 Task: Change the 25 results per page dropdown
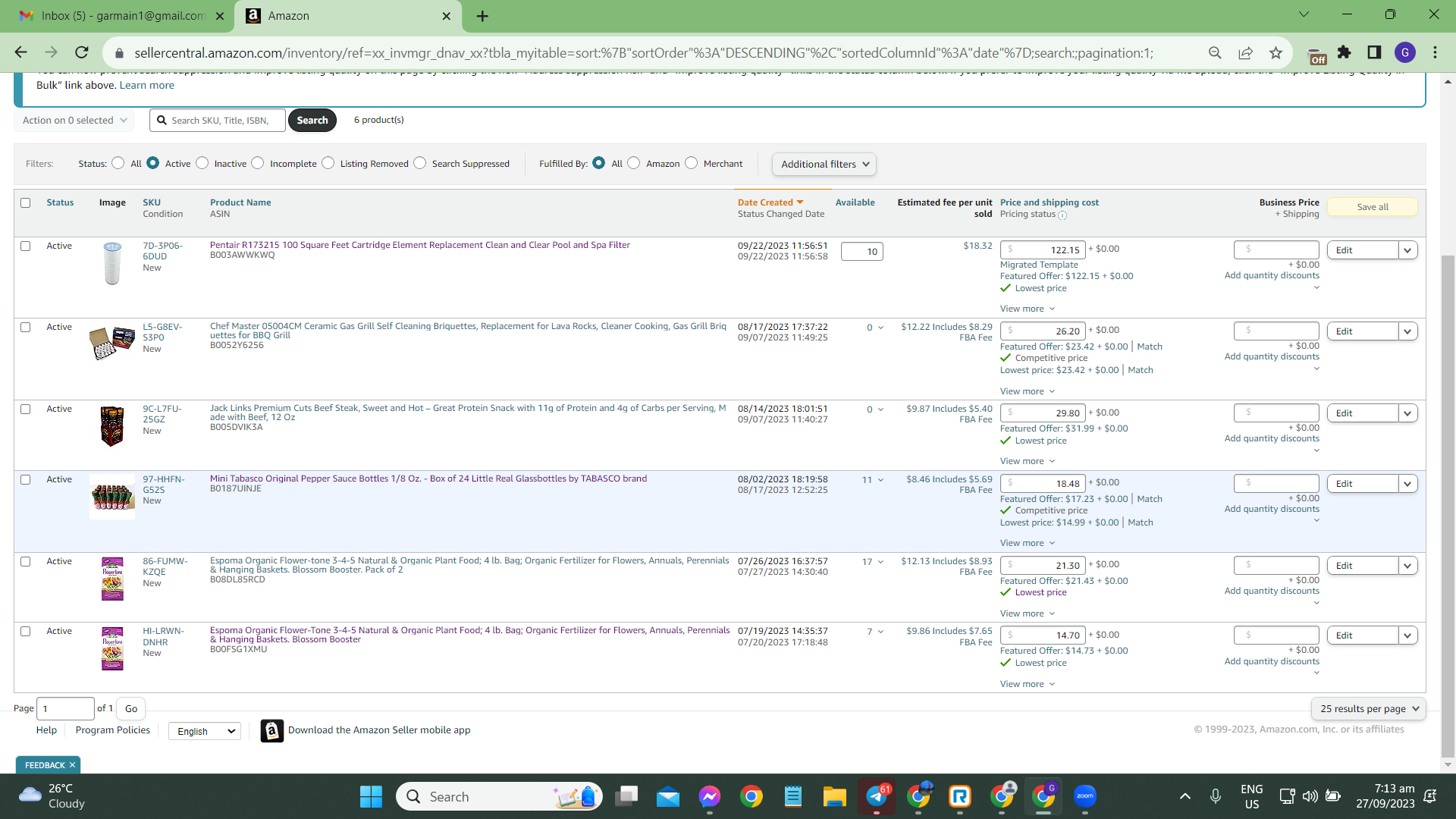1369,709
